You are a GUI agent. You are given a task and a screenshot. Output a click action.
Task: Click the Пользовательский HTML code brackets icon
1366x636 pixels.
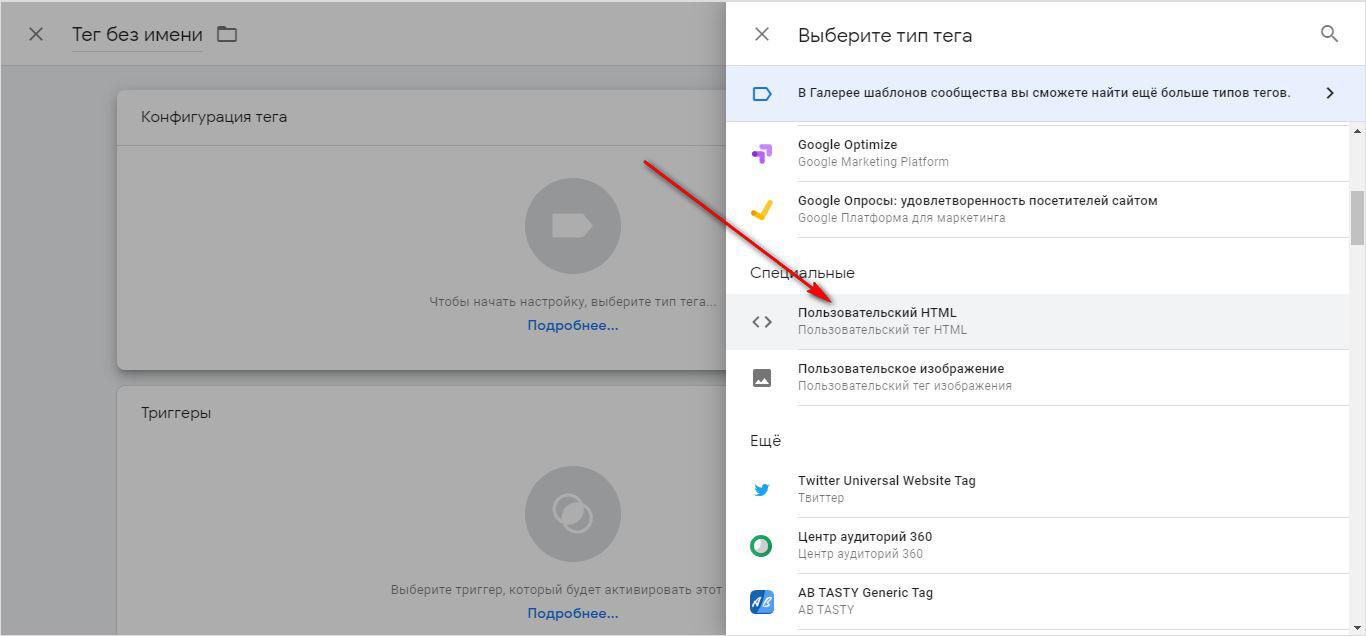pyautogui.click(x=761, y=322)
